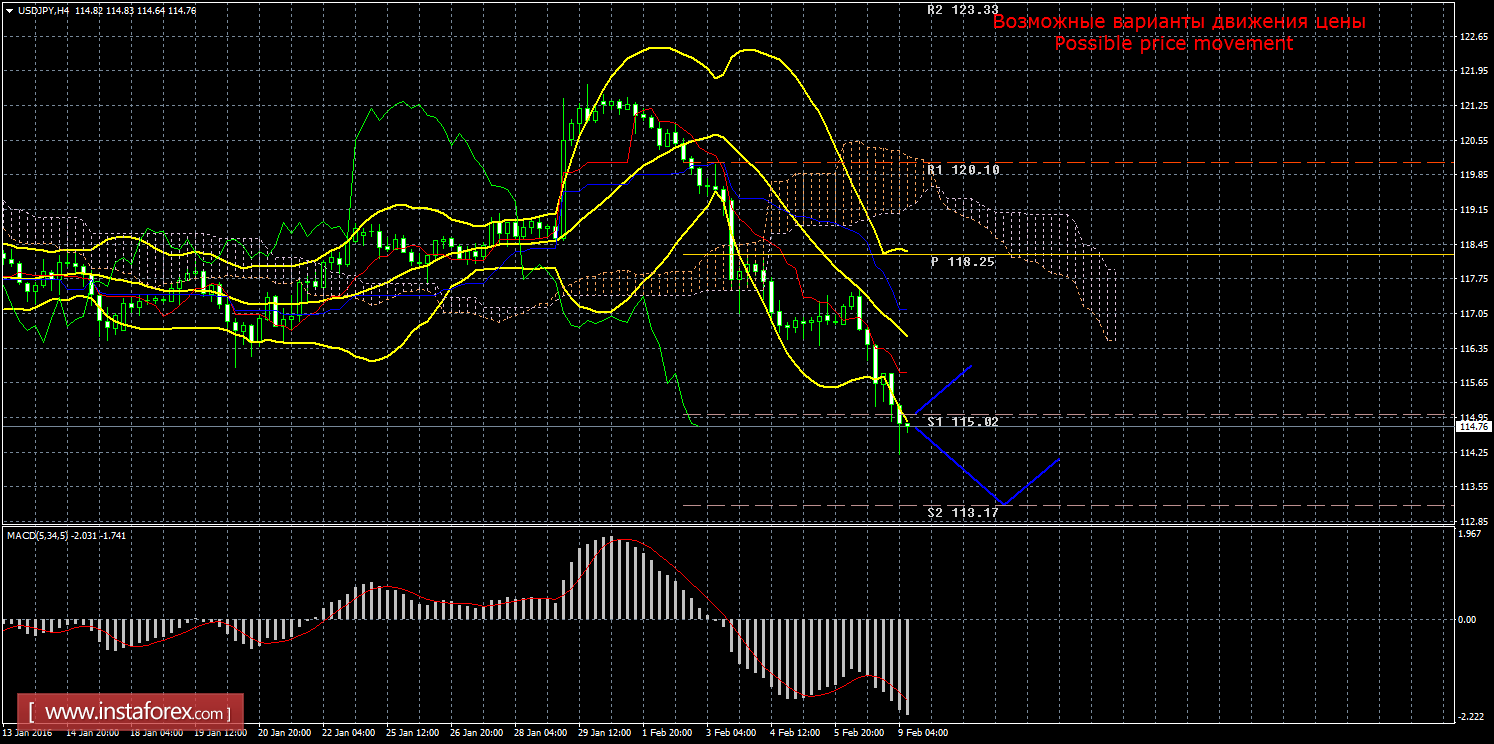
Task: Select the S2 113.17 support label
Action: pos(963,513)
